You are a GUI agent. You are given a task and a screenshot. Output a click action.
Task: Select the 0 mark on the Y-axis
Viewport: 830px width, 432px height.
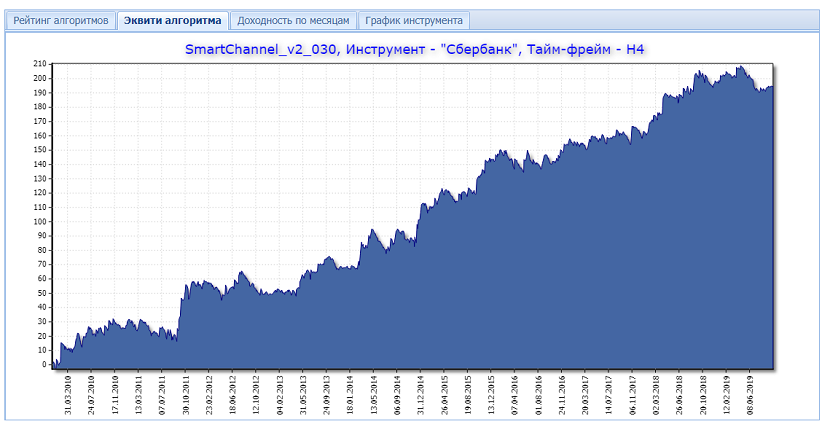(x=44, y=365)
